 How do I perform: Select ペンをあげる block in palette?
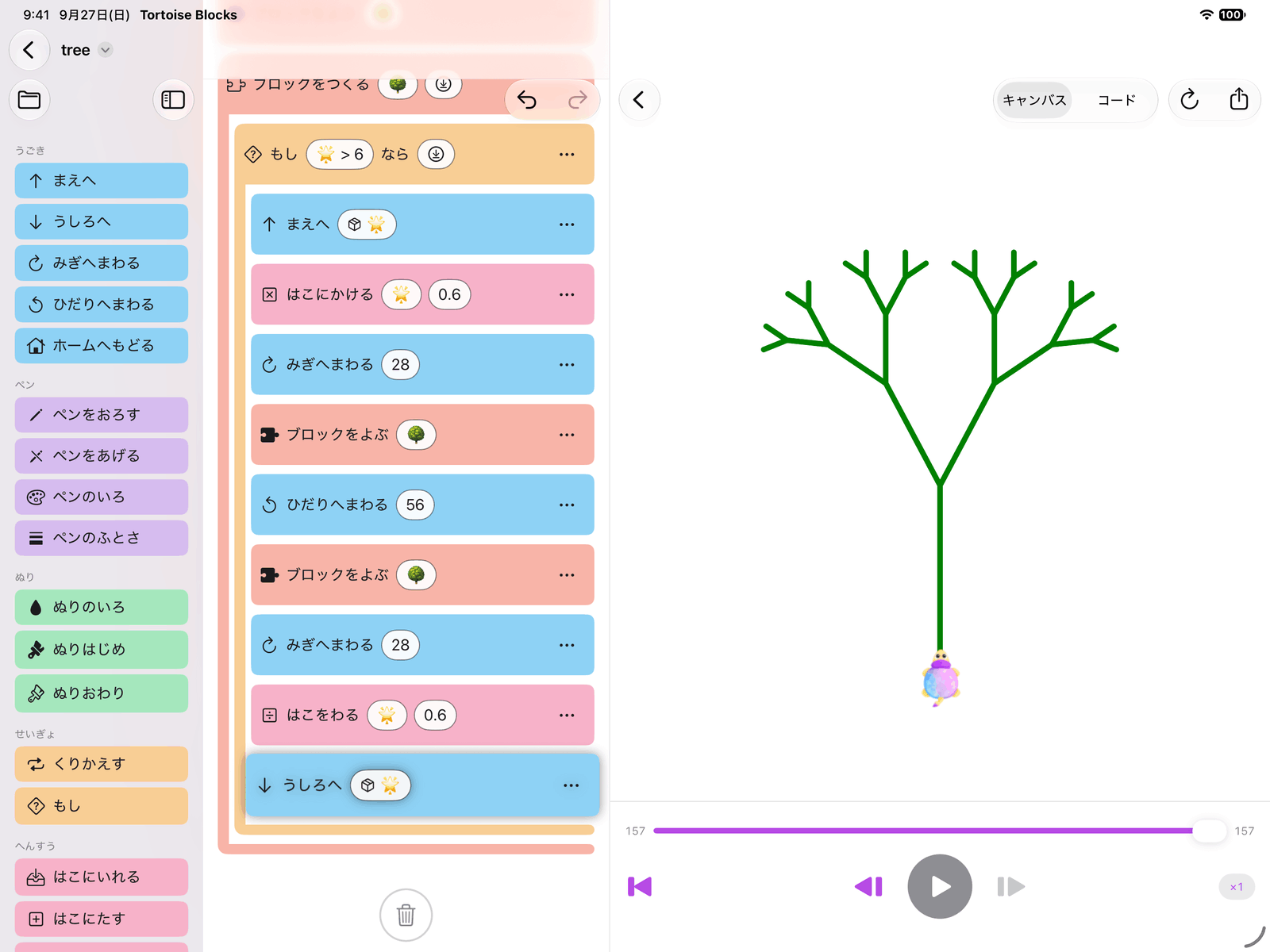(x=102, y=456)
